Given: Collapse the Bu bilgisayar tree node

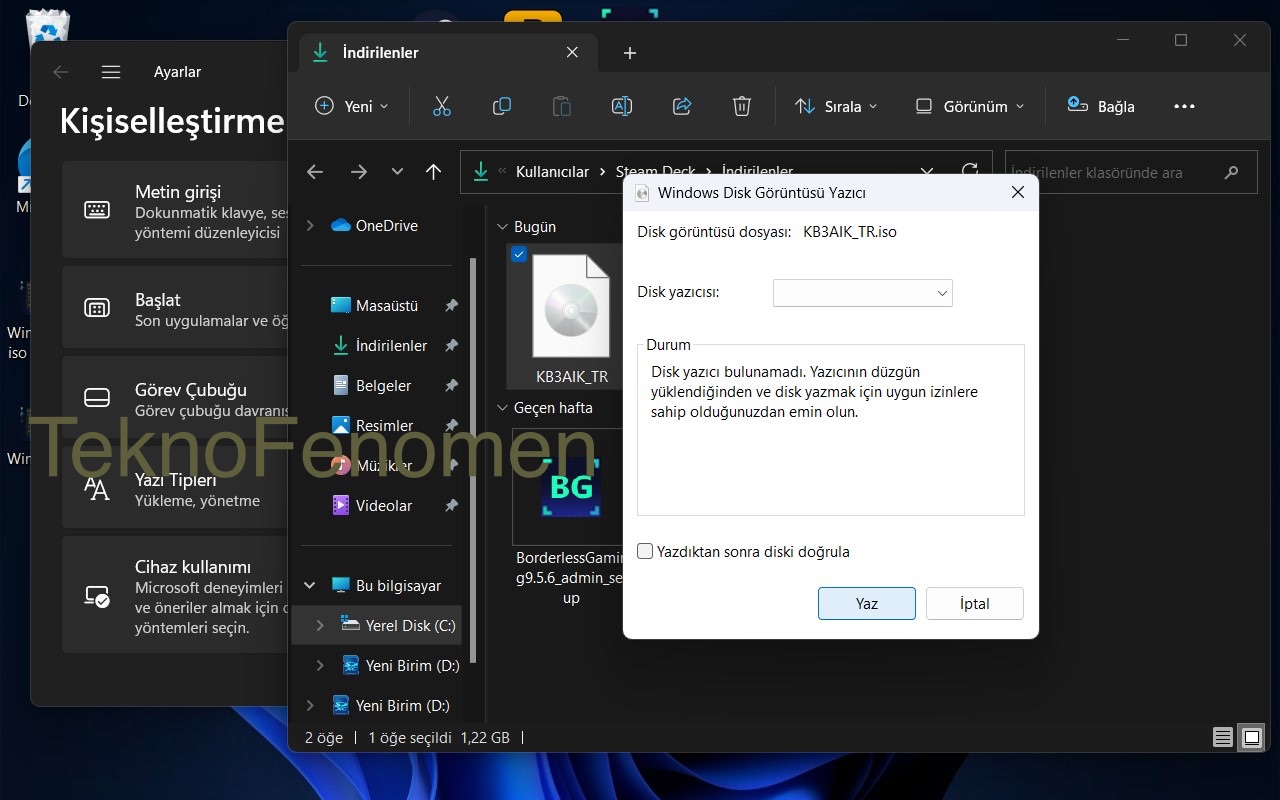Looking at the screenshot, I should pos(310,586).
